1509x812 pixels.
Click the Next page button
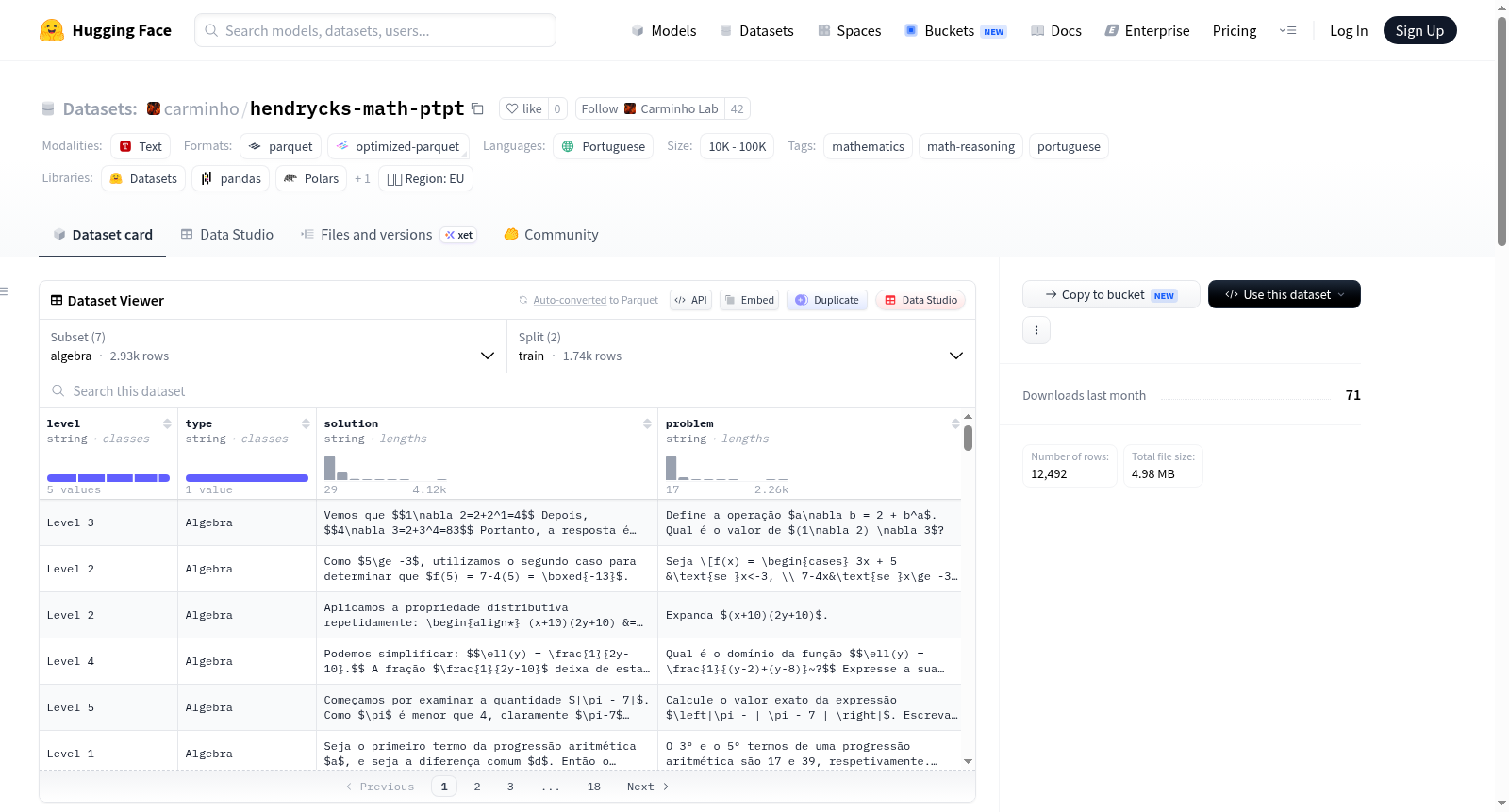tap(648, 787)
